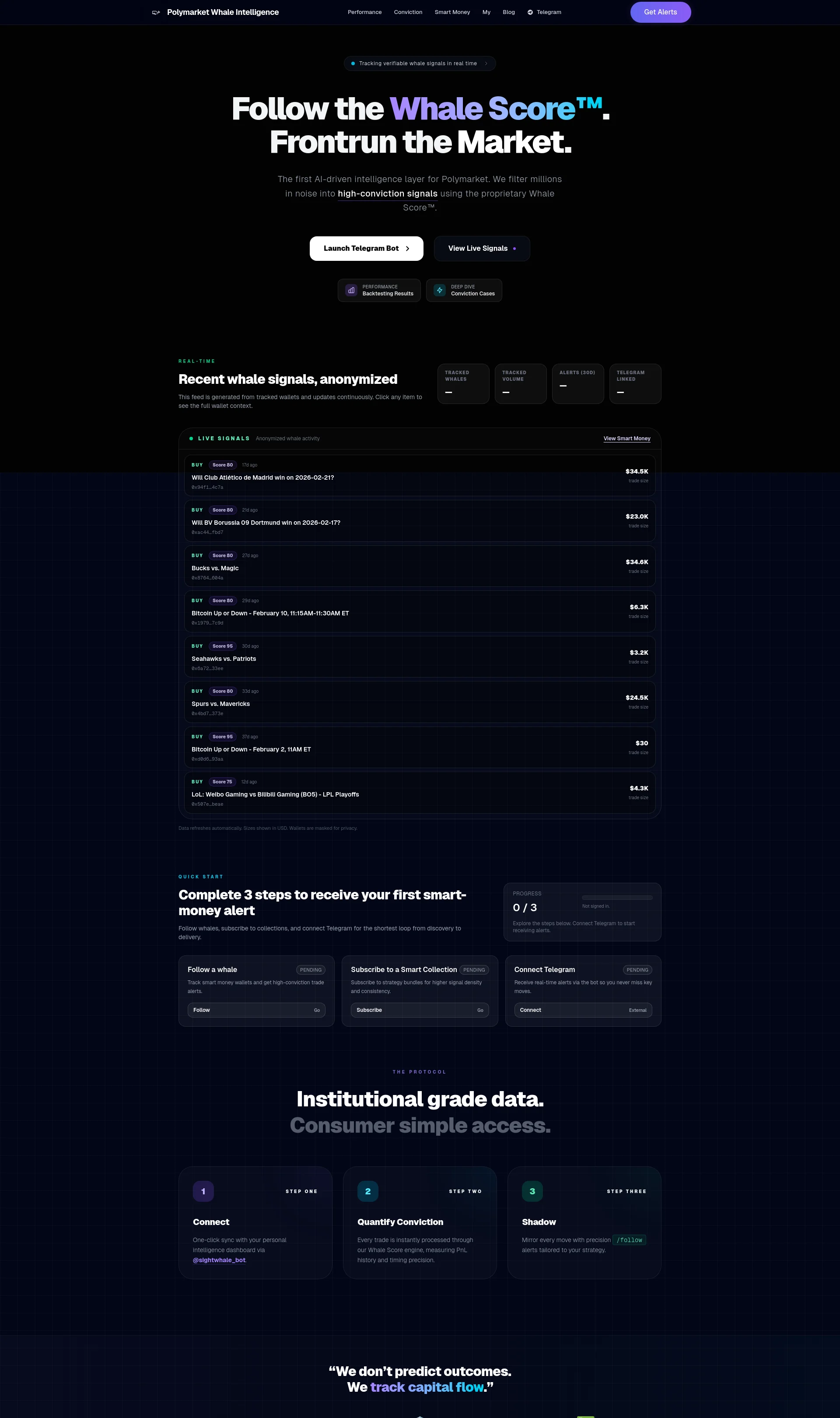
Task: Click the step 3 number badge
Action: click(x=532, y=1191)
